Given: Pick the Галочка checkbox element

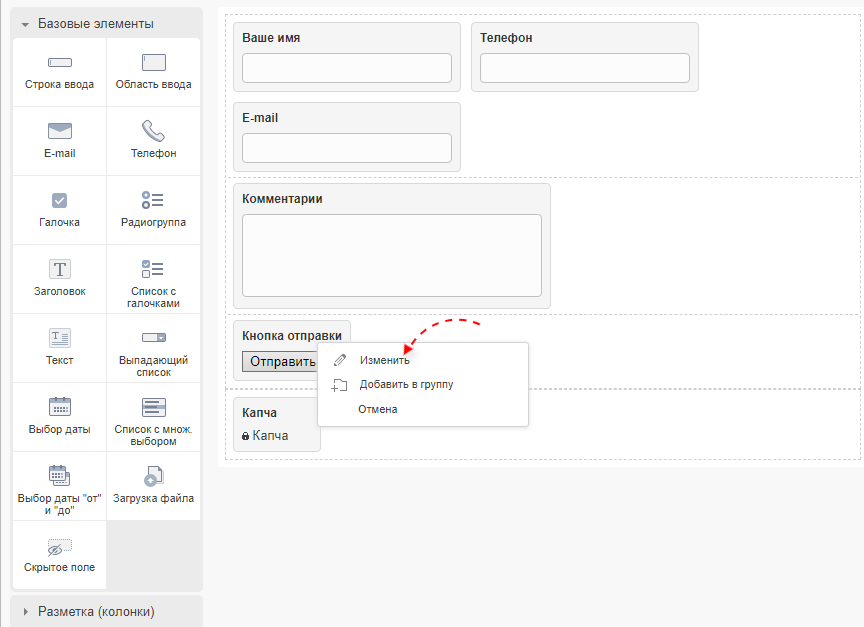Looking at the screenshot, I should click(59, 201).
